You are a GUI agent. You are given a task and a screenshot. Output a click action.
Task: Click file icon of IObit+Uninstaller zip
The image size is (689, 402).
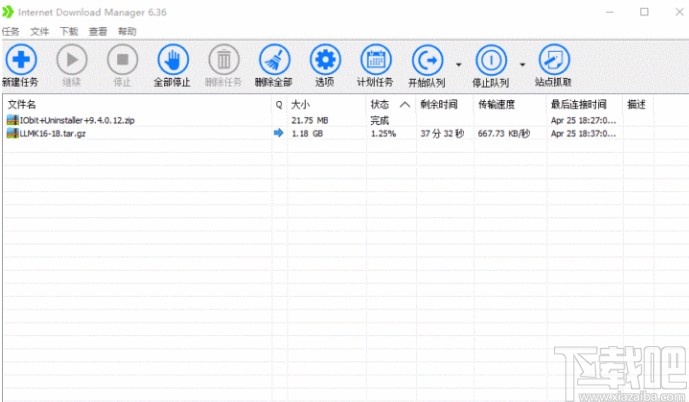tap(13, 120)
